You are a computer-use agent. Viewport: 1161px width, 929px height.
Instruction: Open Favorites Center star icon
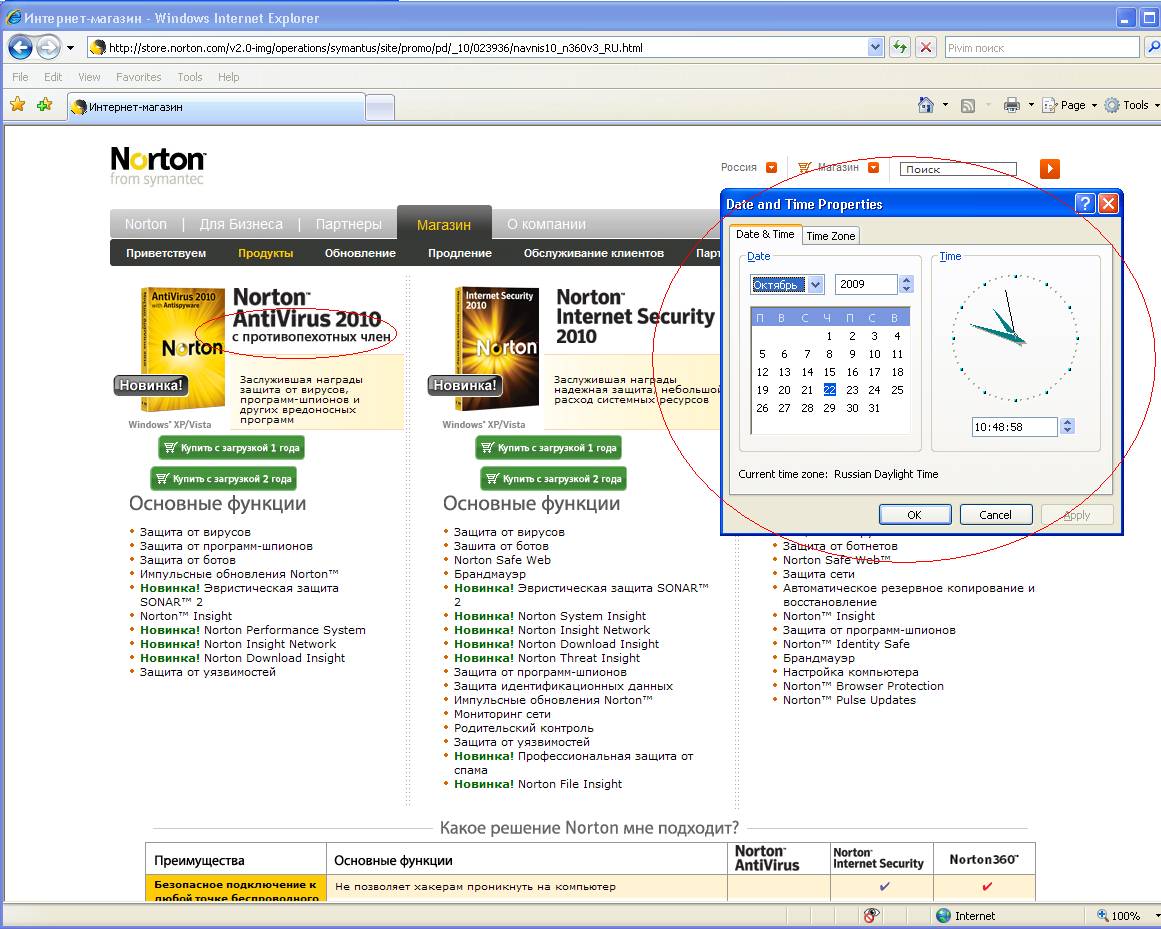click(18, 105)
